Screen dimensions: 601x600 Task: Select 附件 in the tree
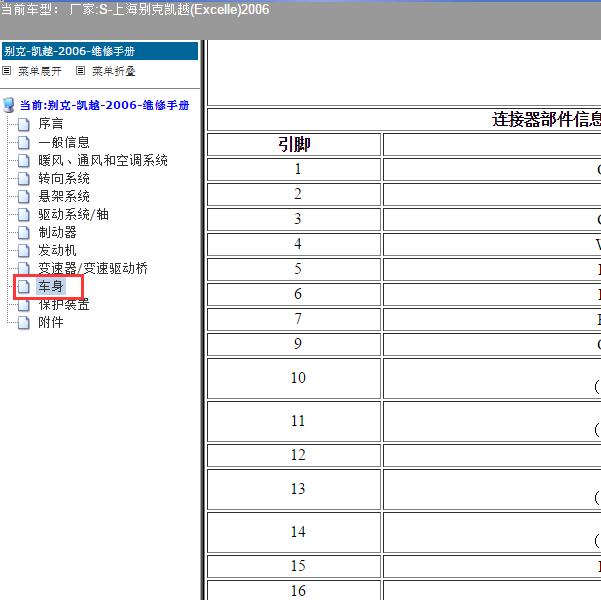(x=51, y=322)
